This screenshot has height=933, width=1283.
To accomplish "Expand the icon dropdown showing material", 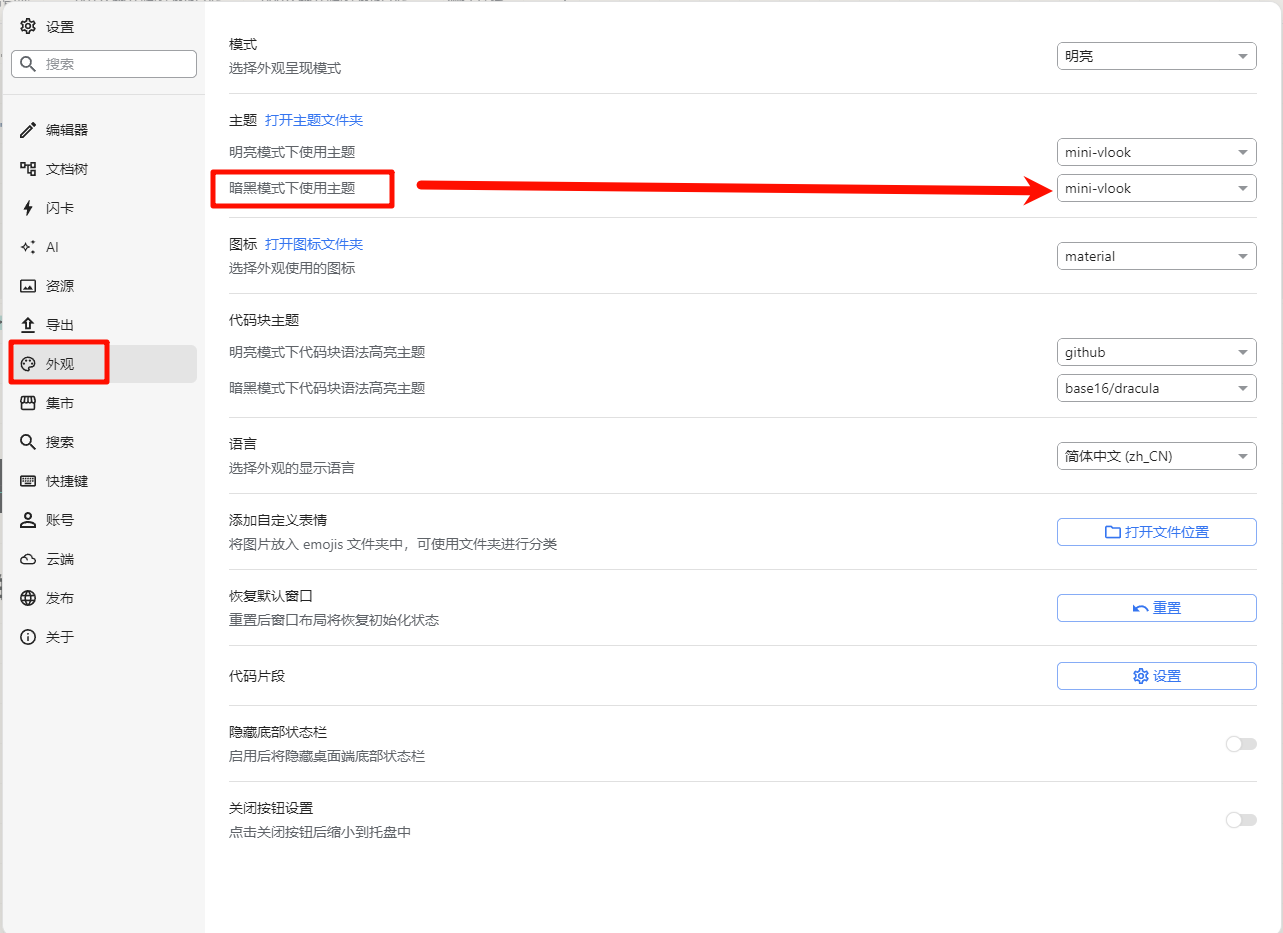I will pos(1156,256).
